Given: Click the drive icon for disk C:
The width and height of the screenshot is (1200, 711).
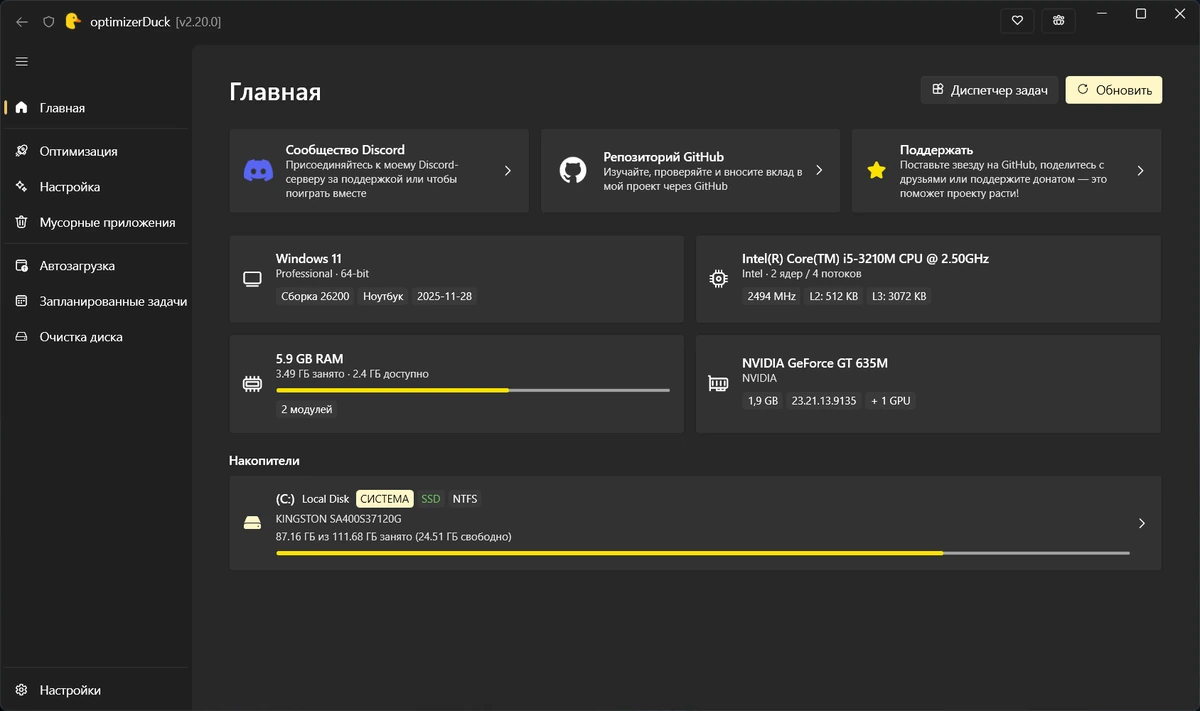Looking at the screenshot, I should 253,523.
